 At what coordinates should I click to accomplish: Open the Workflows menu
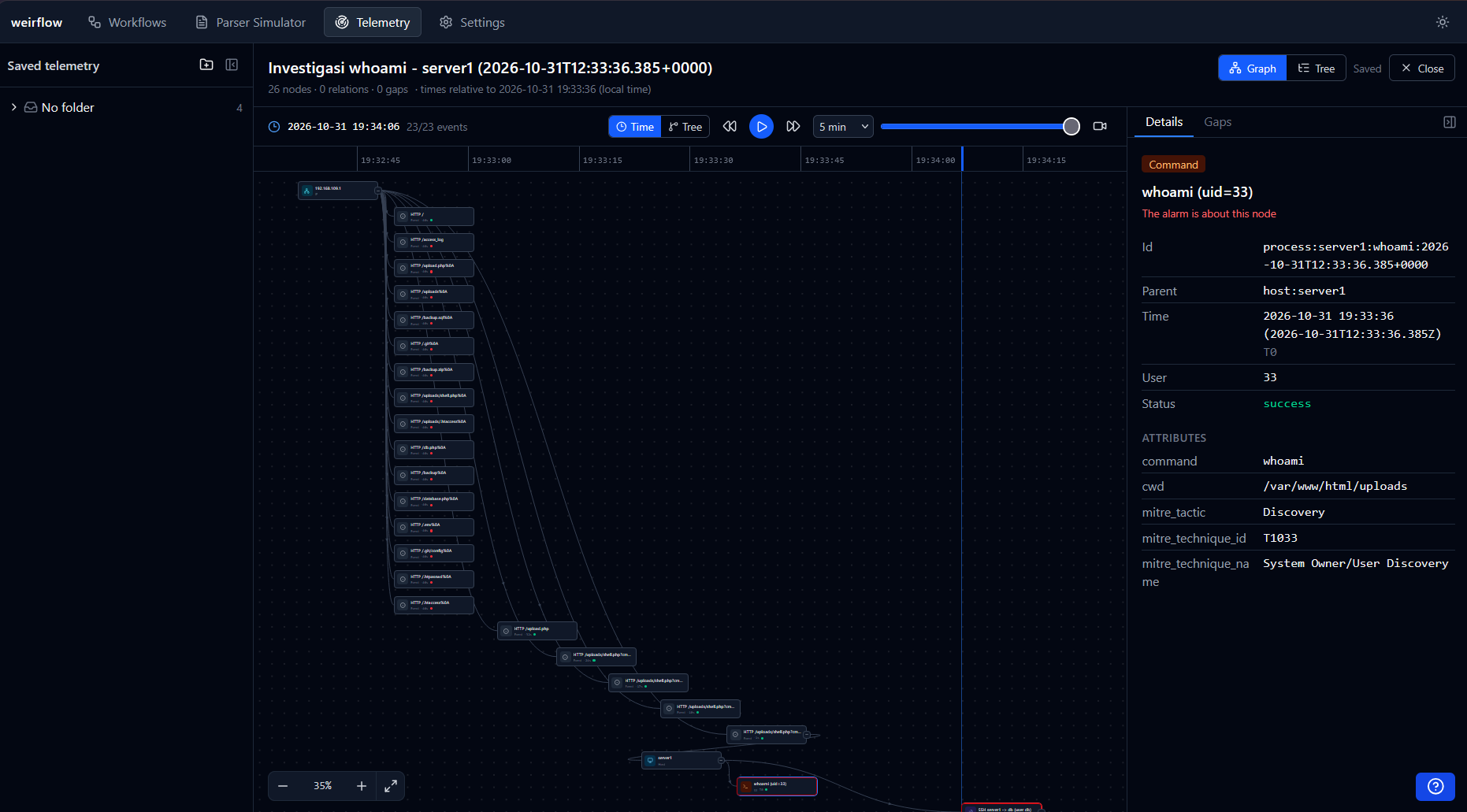point(127,22)
